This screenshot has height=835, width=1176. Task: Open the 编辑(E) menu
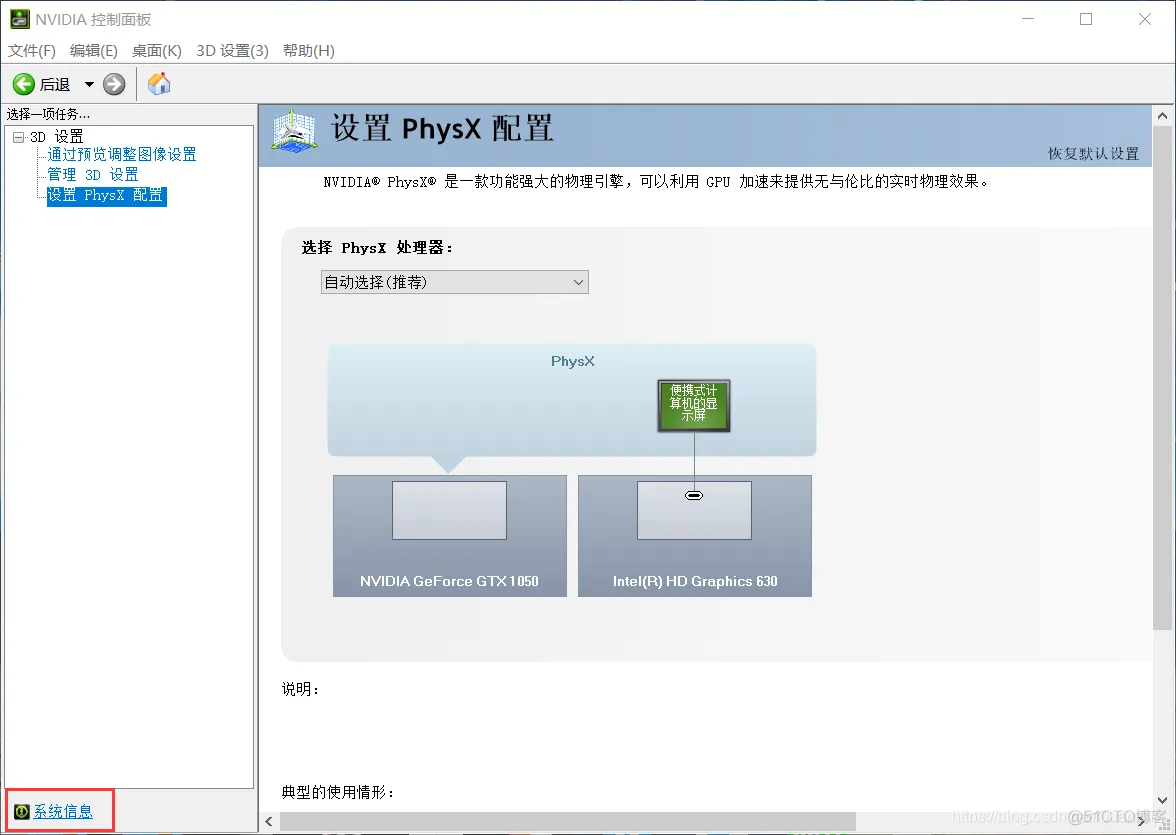tap(94, 50)
